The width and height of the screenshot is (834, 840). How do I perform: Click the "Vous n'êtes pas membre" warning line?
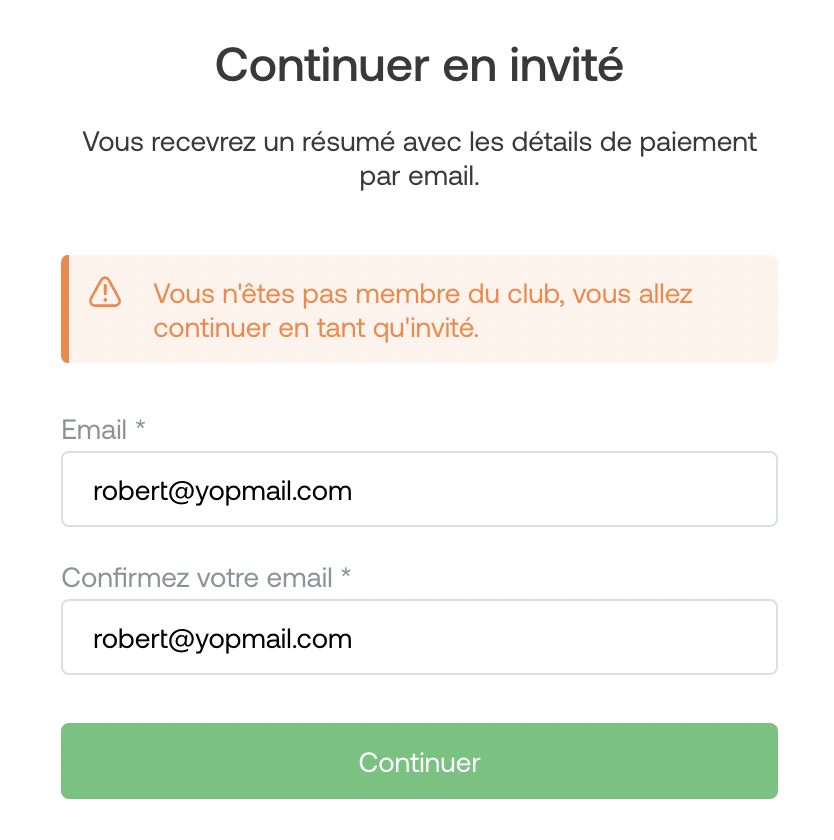pyautogui.click(x=422, y=294)
